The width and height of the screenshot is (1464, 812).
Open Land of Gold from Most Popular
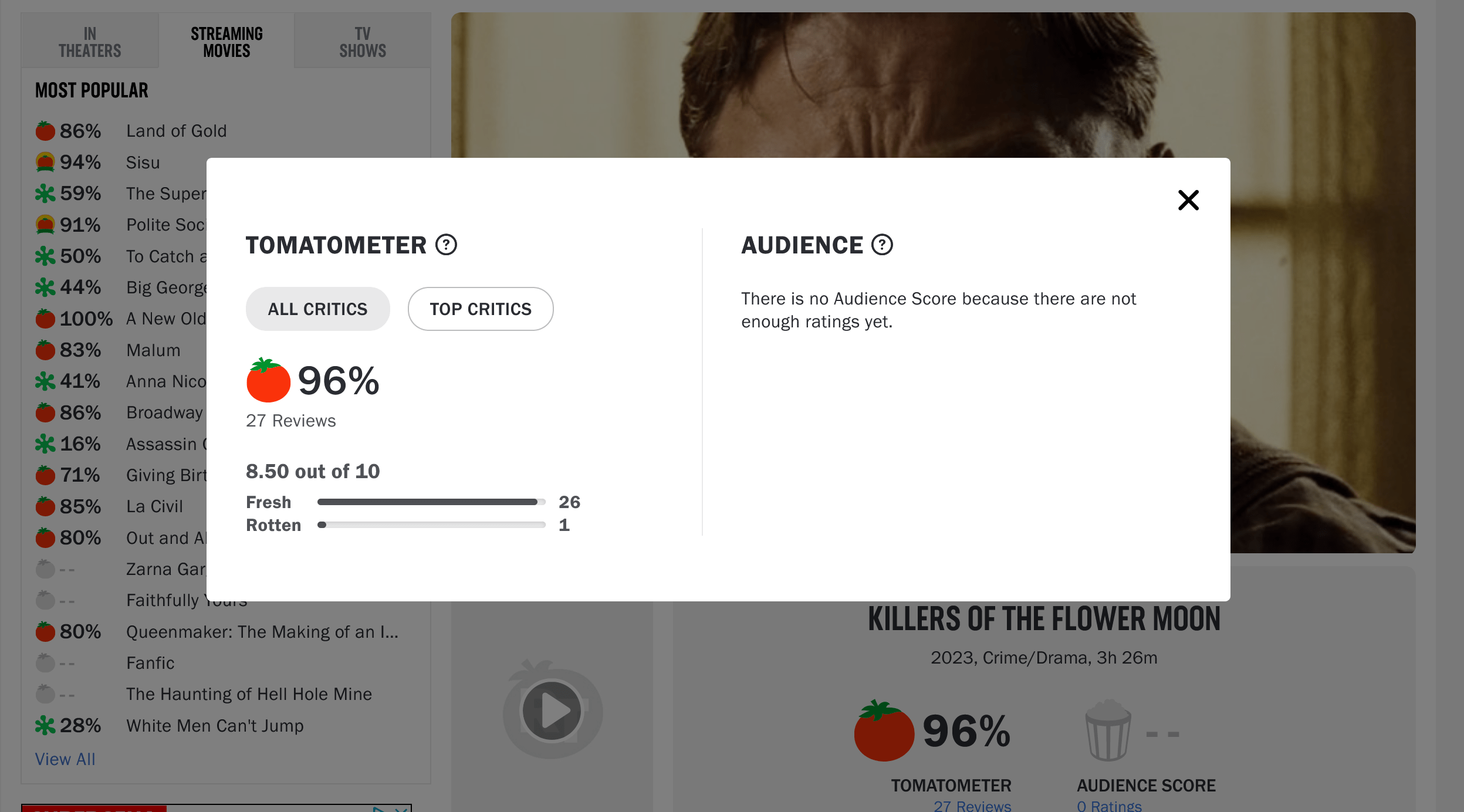point(176,131)
